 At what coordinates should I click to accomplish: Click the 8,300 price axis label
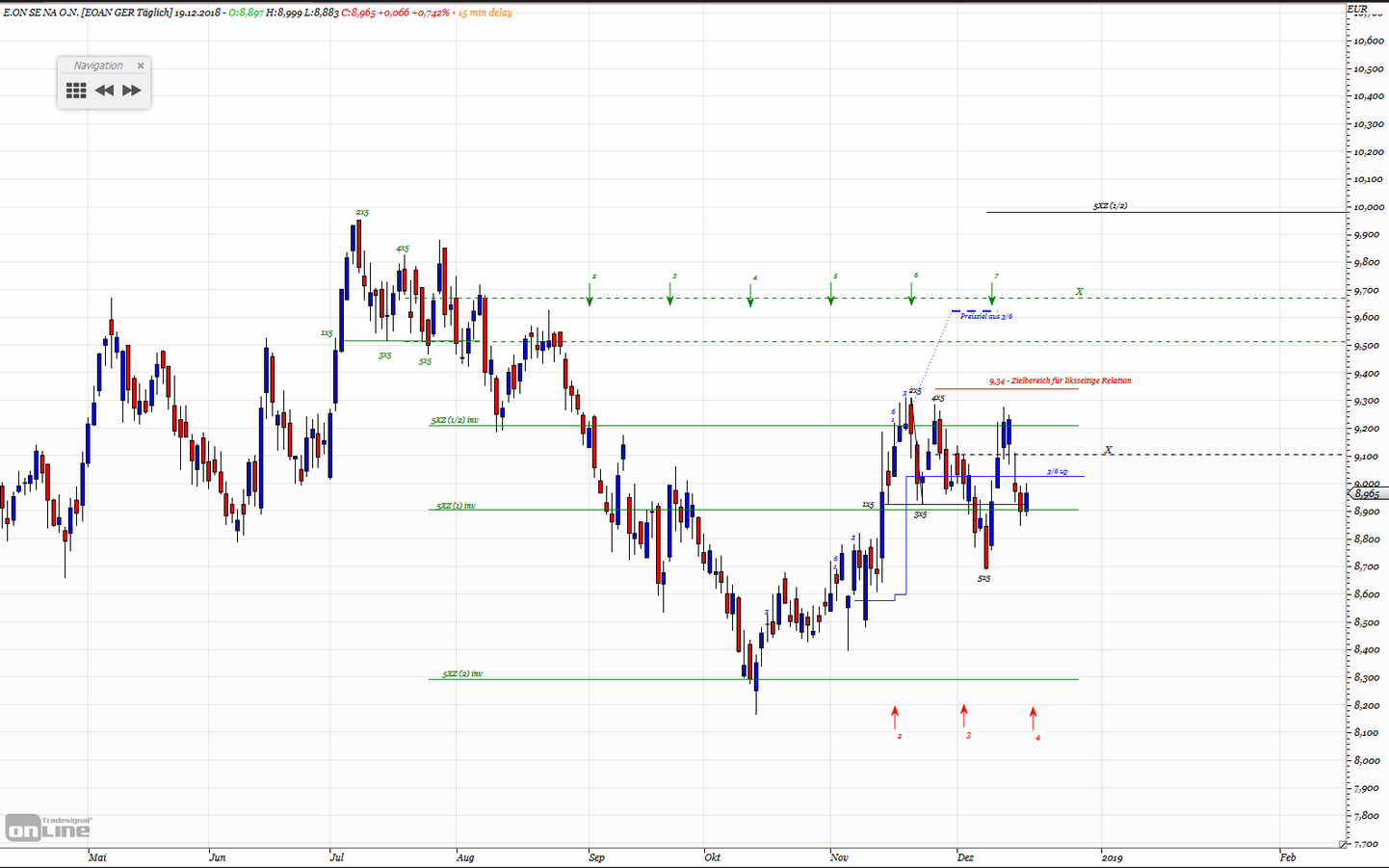click(x=1368, y=678)
